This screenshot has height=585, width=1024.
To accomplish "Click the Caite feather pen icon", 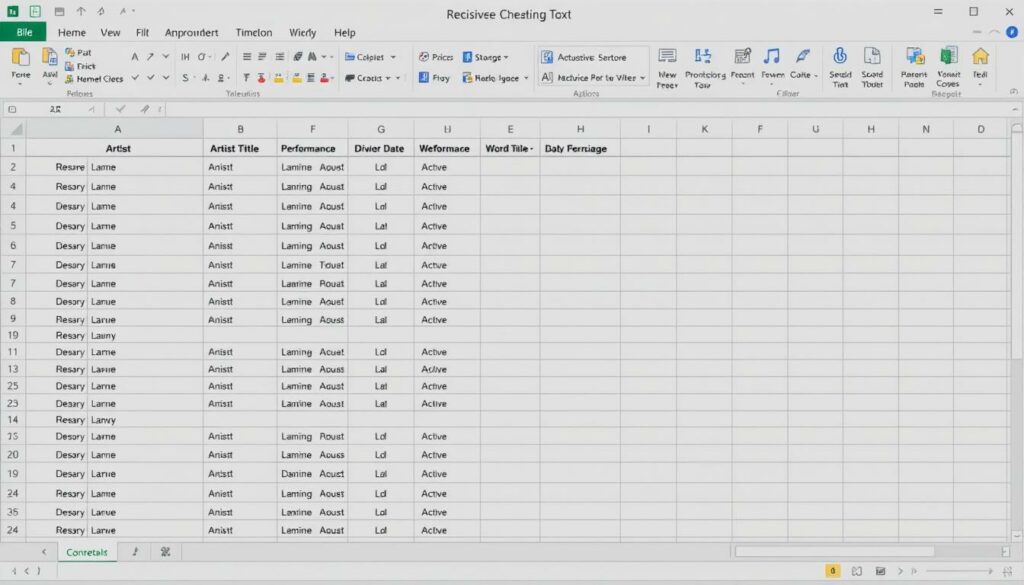I will [x=803, y=56].
